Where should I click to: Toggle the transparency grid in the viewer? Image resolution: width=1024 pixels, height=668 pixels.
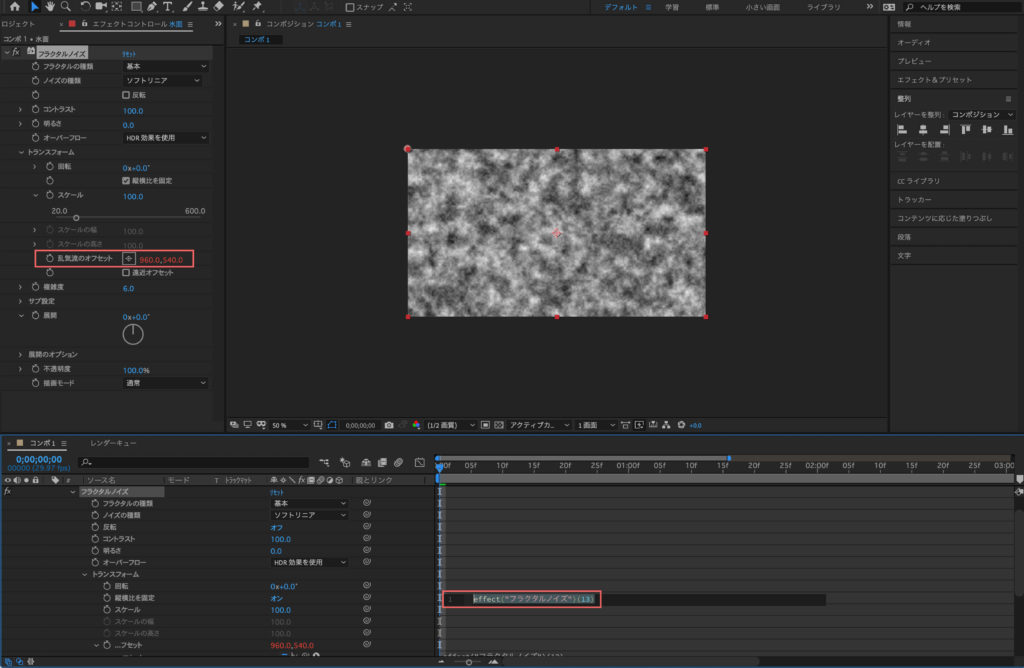point(499,425)
